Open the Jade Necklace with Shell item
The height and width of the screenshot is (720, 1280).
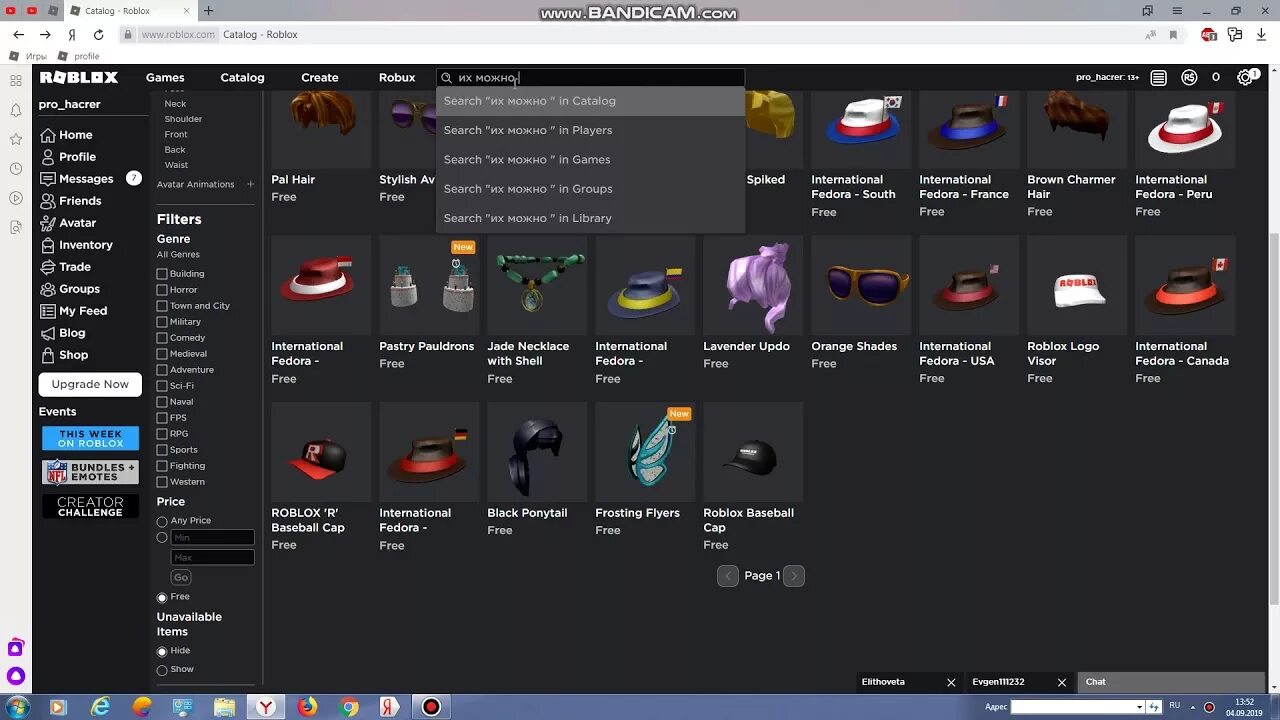[537, 285]
